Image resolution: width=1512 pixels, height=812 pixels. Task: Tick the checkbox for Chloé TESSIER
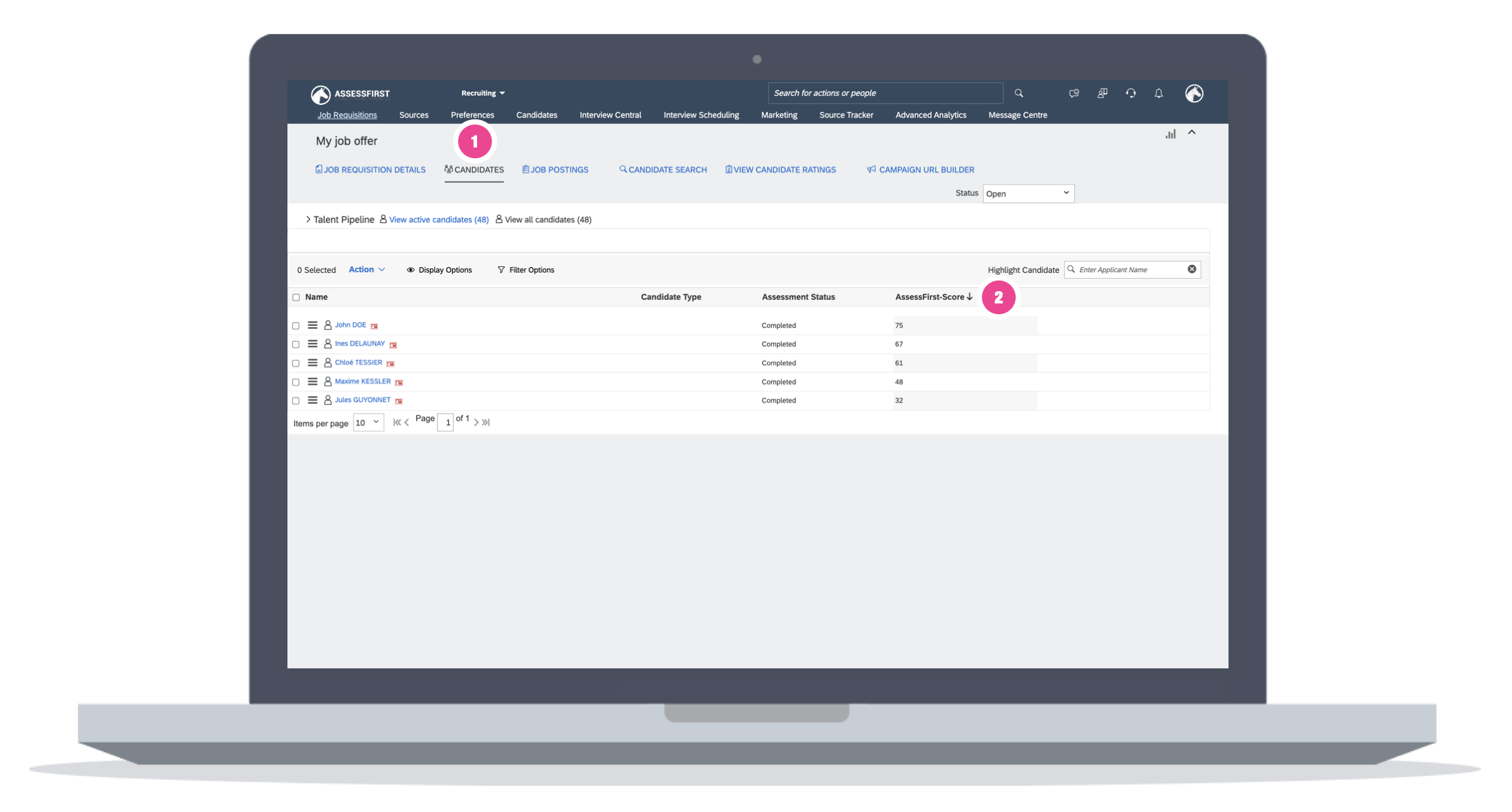point(296,363)
